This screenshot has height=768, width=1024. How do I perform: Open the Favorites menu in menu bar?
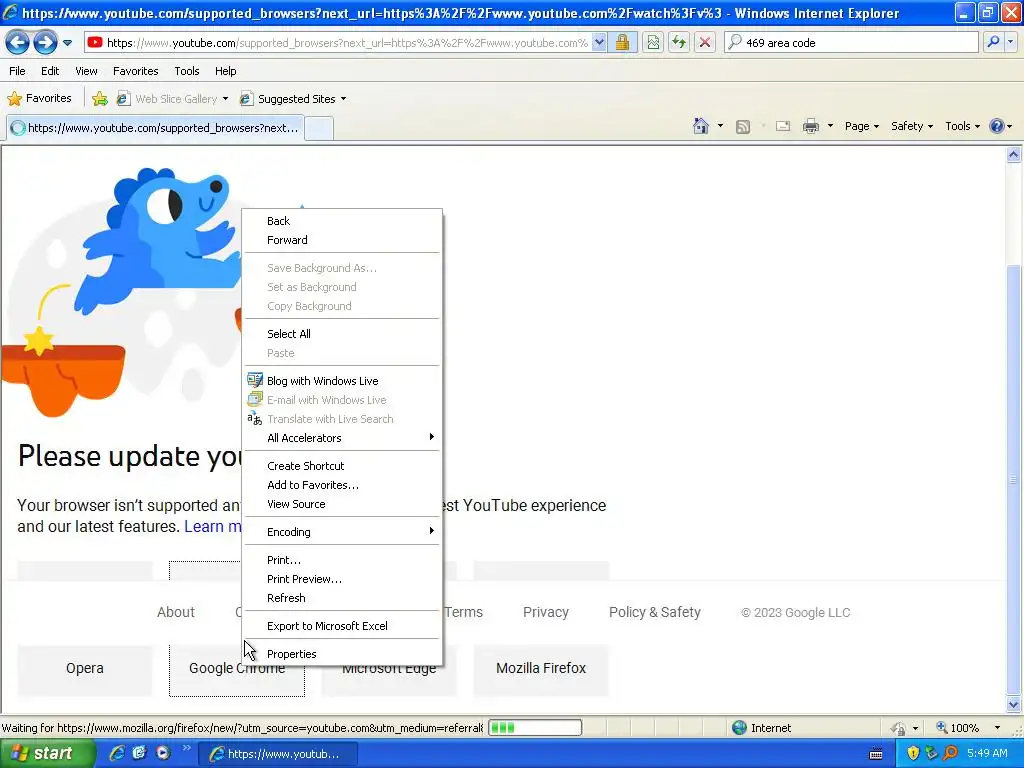pyautogui.click(x=136, y=71)
